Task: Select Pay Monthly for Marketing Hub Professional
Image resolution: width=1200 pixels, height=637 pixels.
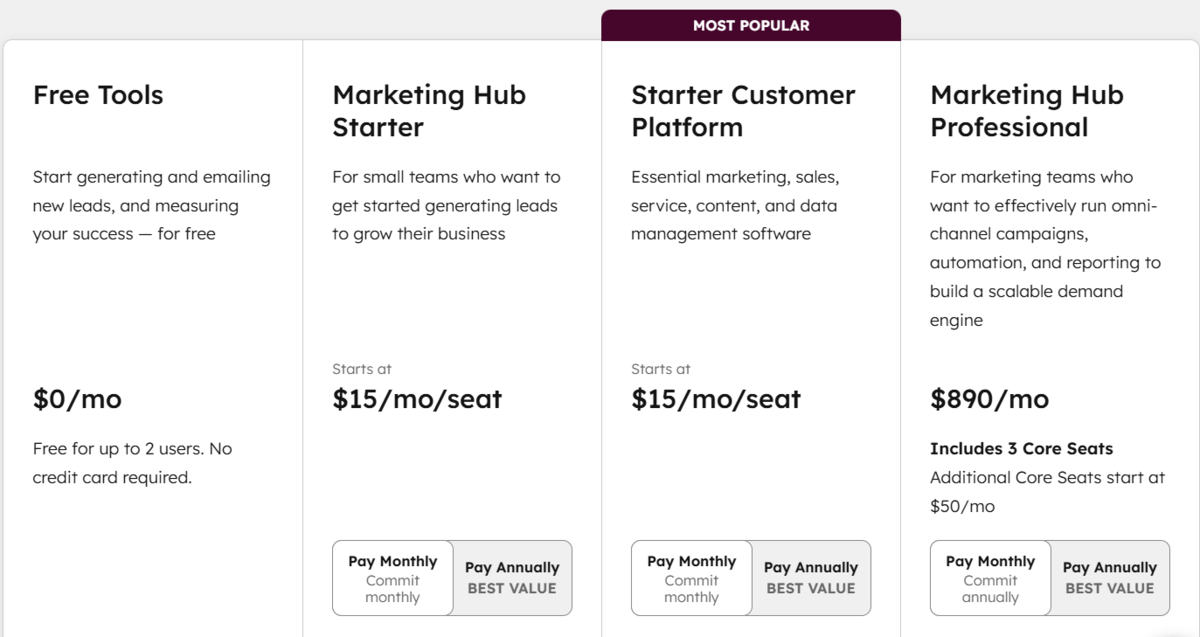Action: (x=989, y=577)
